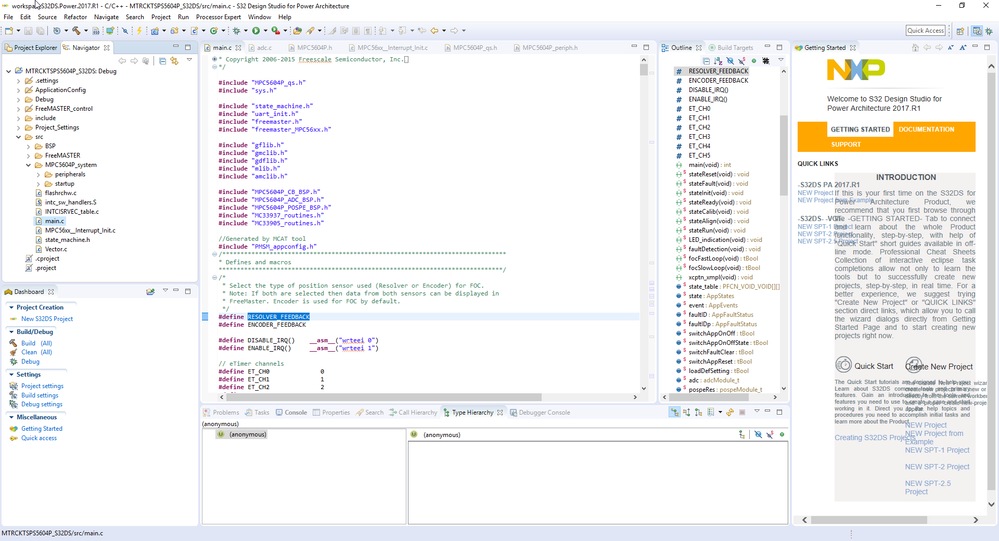Viewport: 999px width, 541px height.
Task: Select Vector.c in the Navigator tree
Action: click(x=55, y=249)
